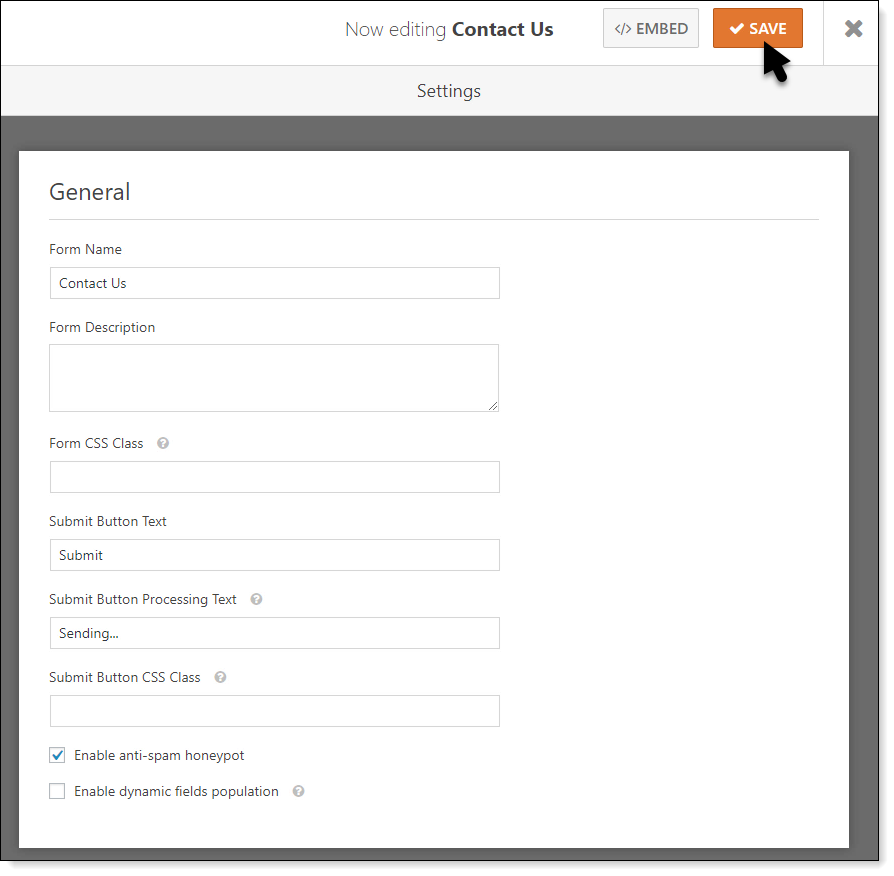Select the Submit Button Text field
The width and height of the screenshot is (894, 876).
tap(274, 555)
